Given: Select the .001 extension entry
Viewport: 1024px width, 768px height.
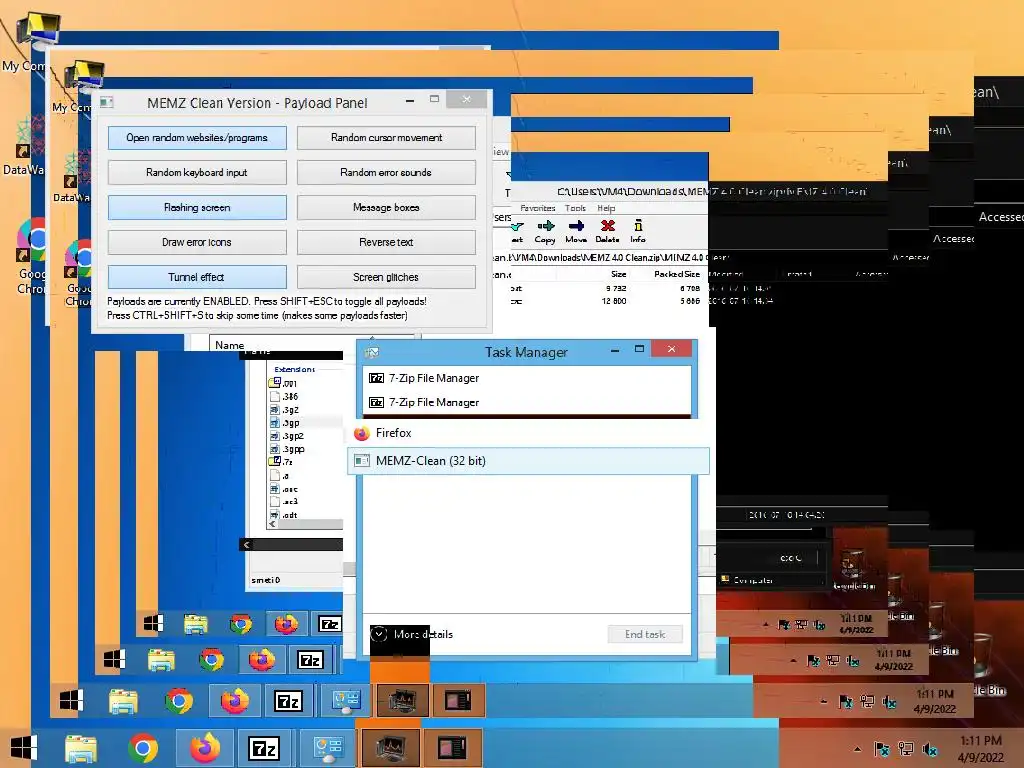Looking at the screenshot, I should pos(283,383).
